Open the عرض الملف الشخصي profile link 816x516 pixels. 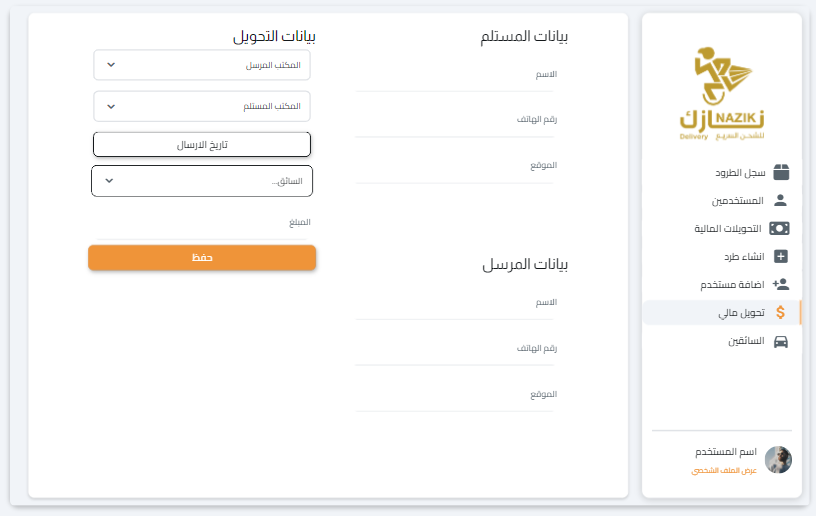click(x=724, y=470)
